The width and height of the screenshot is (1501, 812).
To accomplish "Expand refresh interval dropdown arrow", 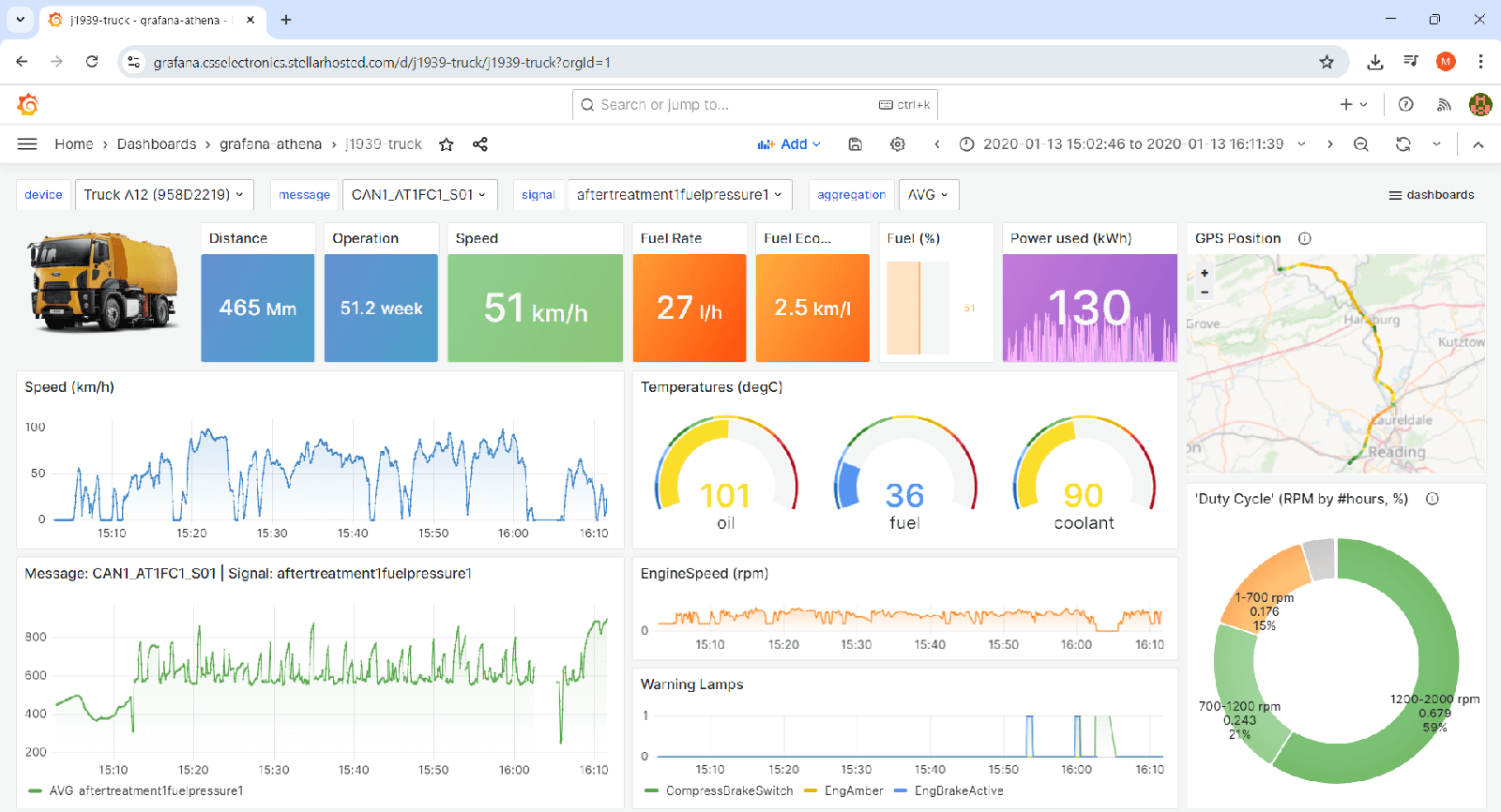I will point(1436,144).
